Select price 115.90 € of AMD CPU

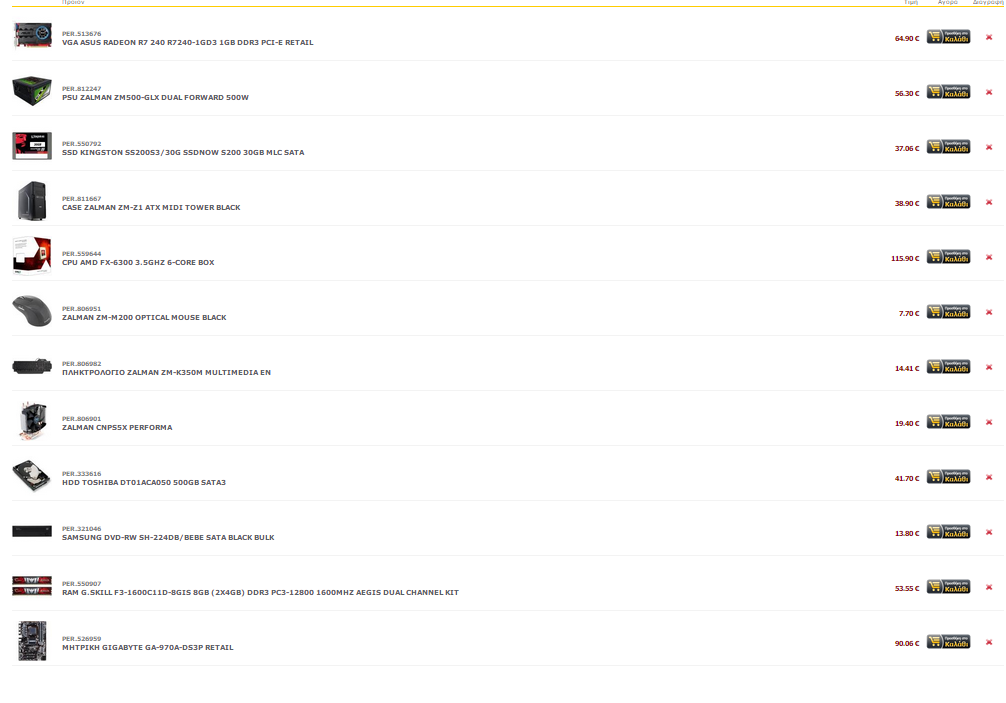pyautogui.click(x=905, y=258)
